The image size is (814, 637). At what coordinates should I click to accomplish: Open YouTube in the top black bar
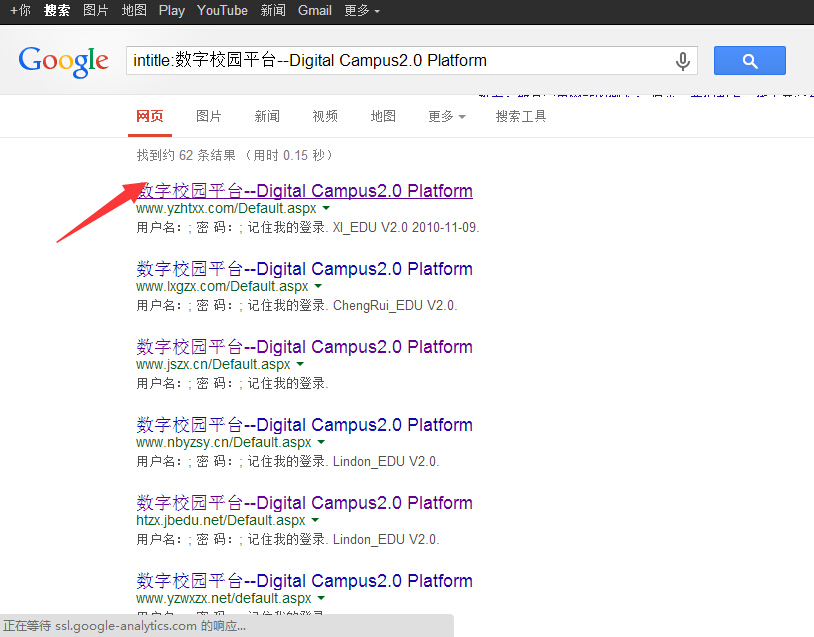222,10
